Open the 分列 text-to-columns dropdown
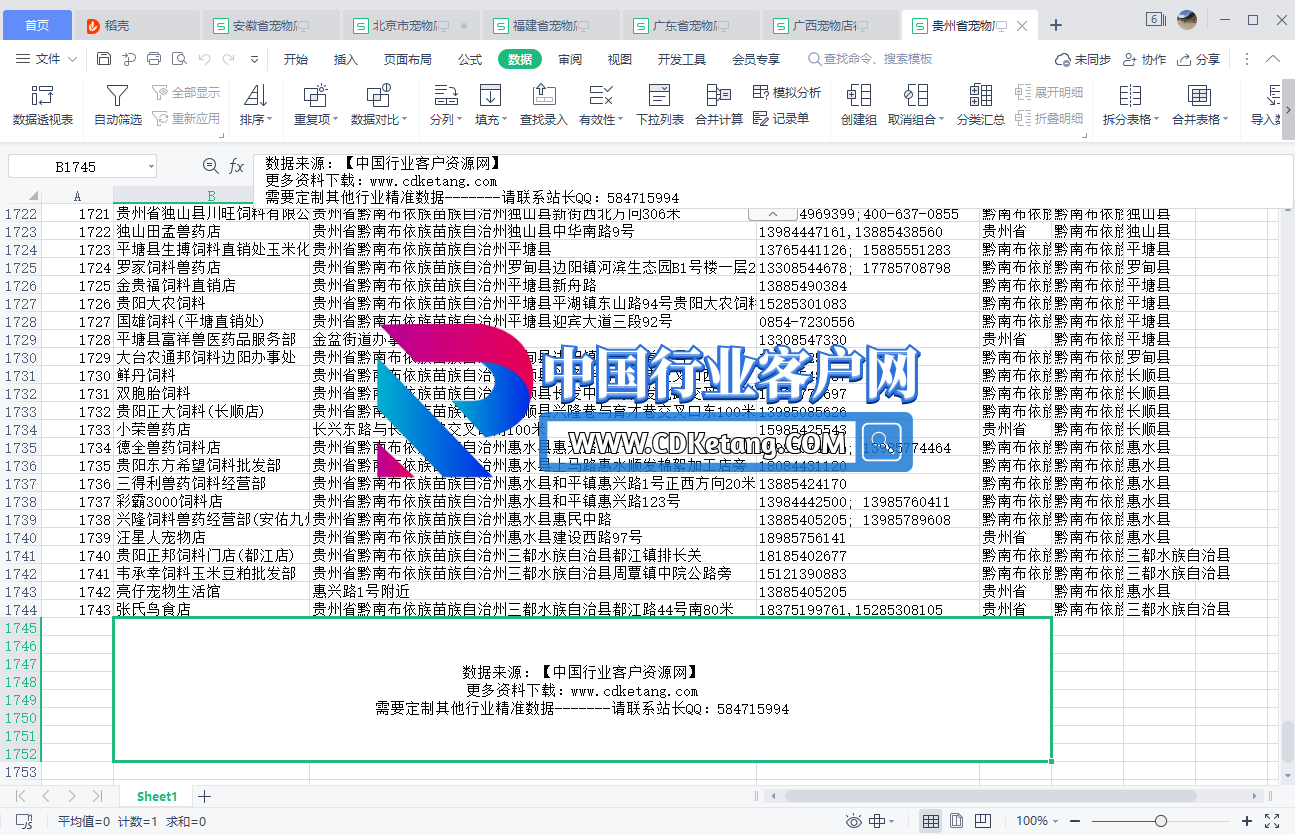This screenshot has height=835, width=1295. click(446, 105)
